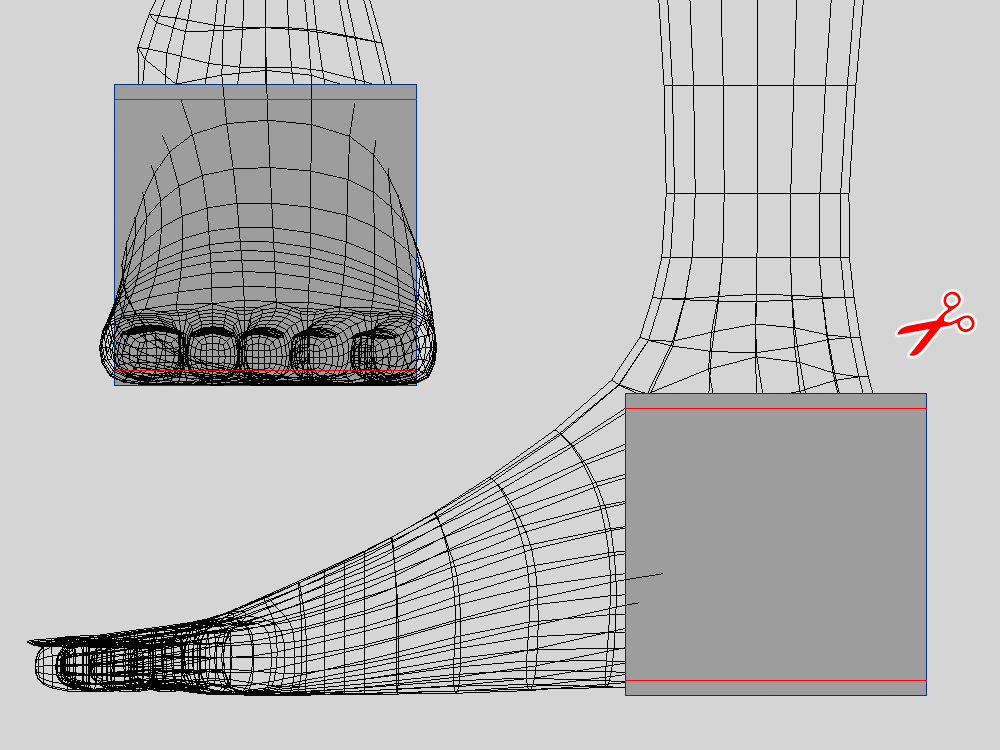Viewport: 1000px width, 750px height.
Task: Select red line crossing the front-view toes
Action: (x=265, y=371)
